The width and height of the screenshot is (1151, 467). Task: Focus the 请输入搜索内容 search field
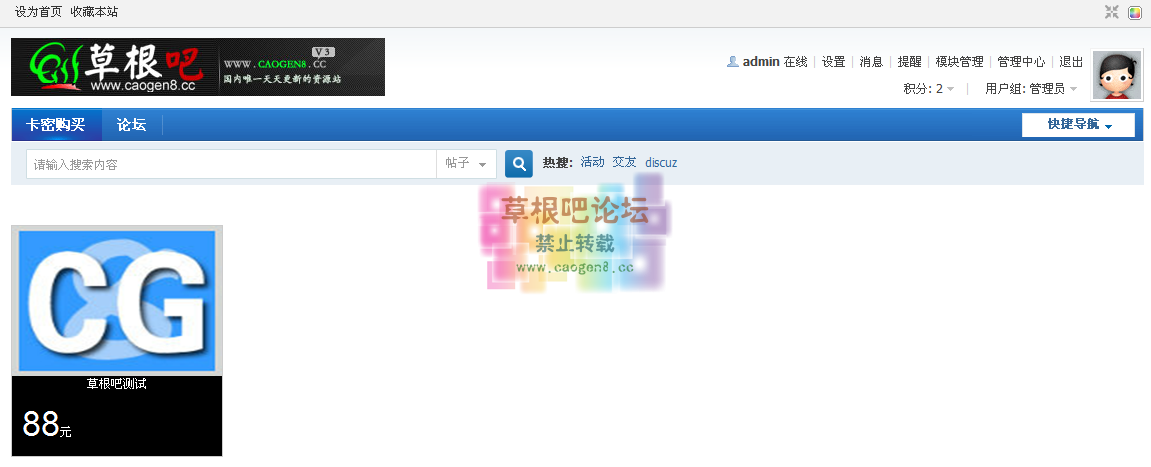231,164
